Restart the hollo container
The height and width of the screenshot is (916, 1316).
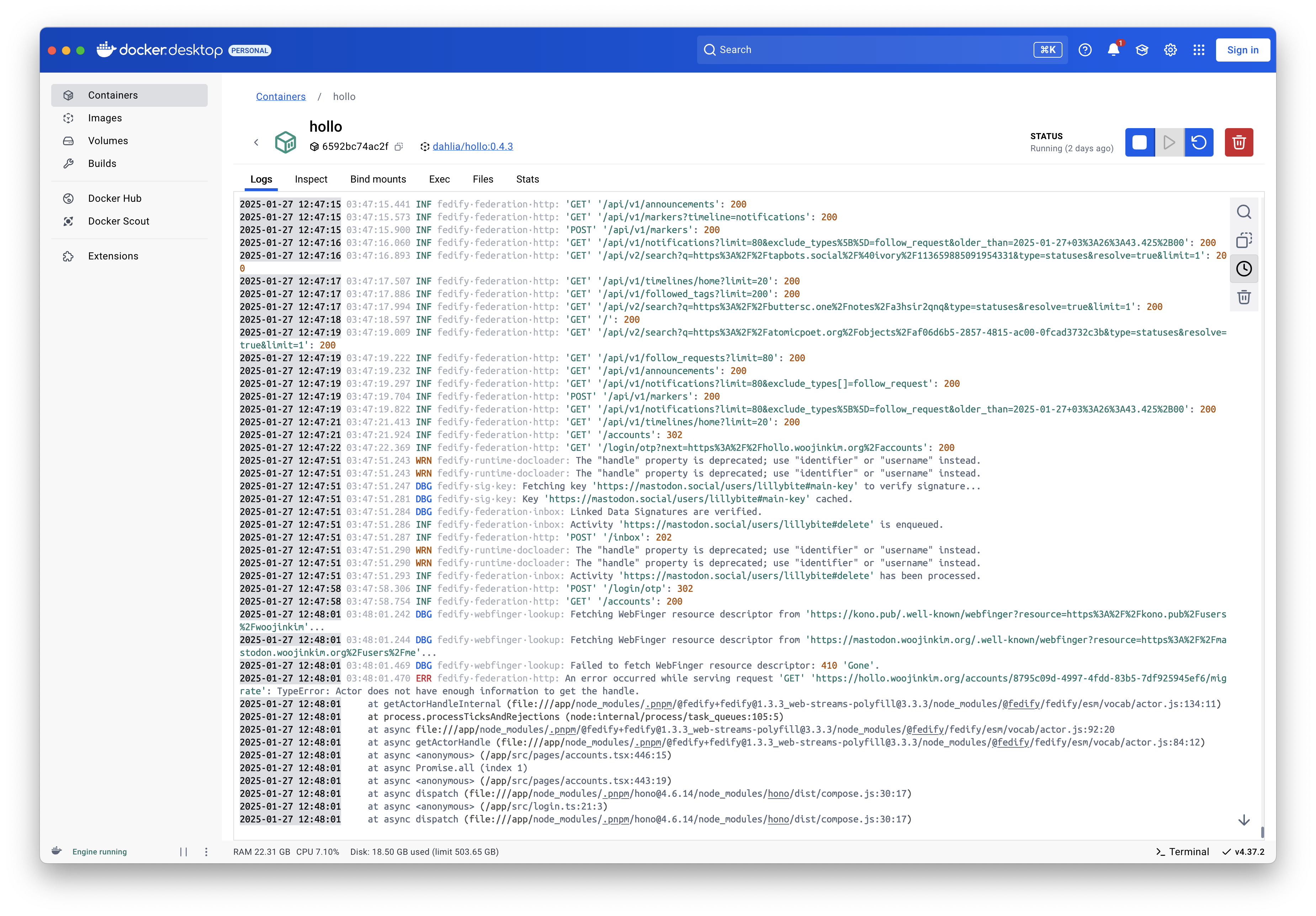pyautogui.click(x=1199, y=142)
